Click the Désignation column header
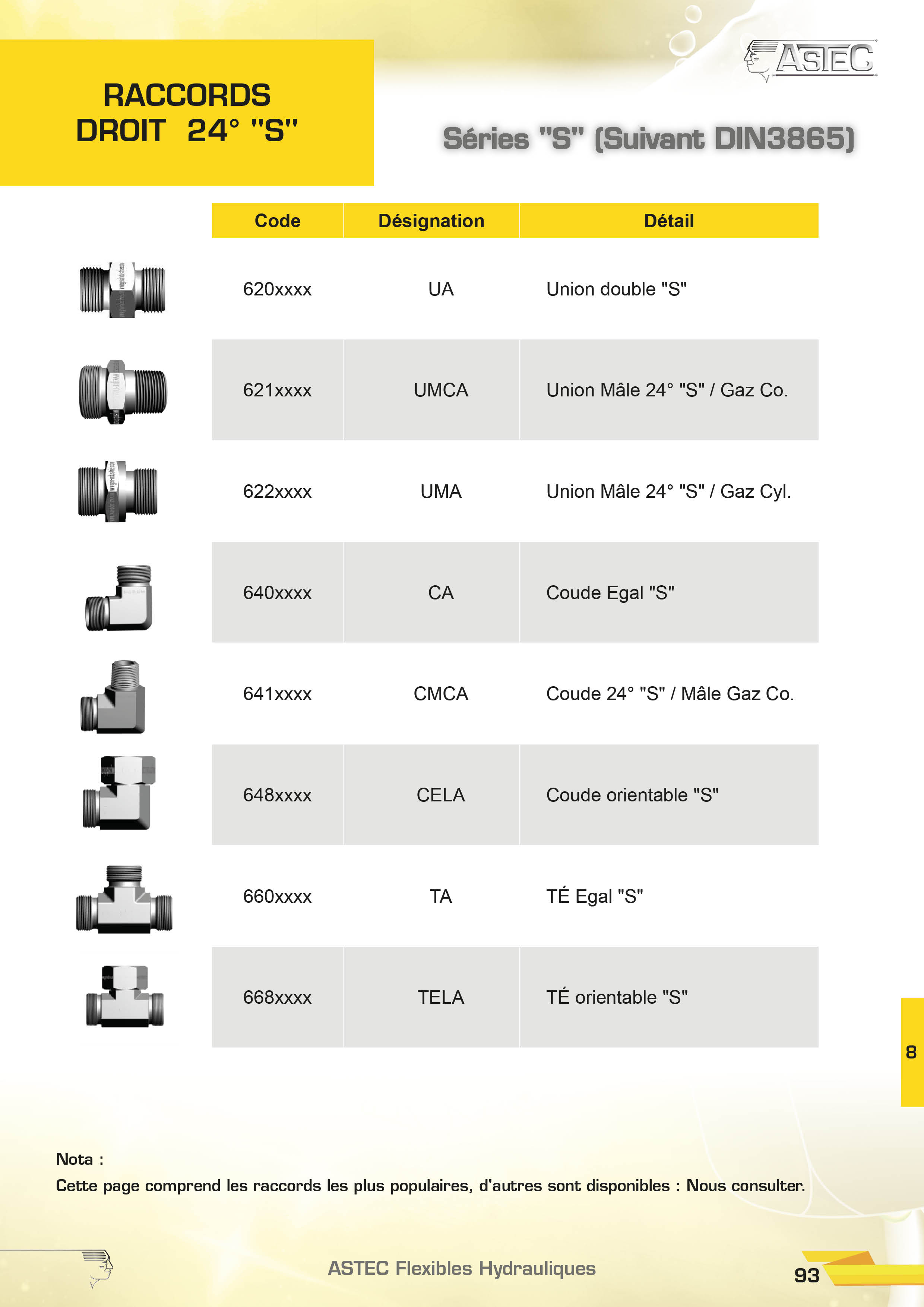 [431, 221]
